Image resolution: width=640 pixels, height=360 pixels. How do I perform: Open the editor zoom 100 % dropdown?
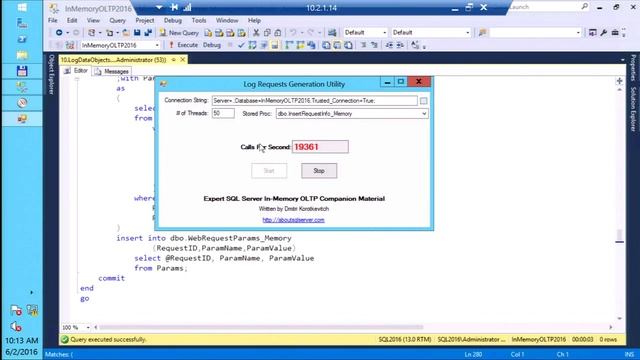click(x=88, y=327)
